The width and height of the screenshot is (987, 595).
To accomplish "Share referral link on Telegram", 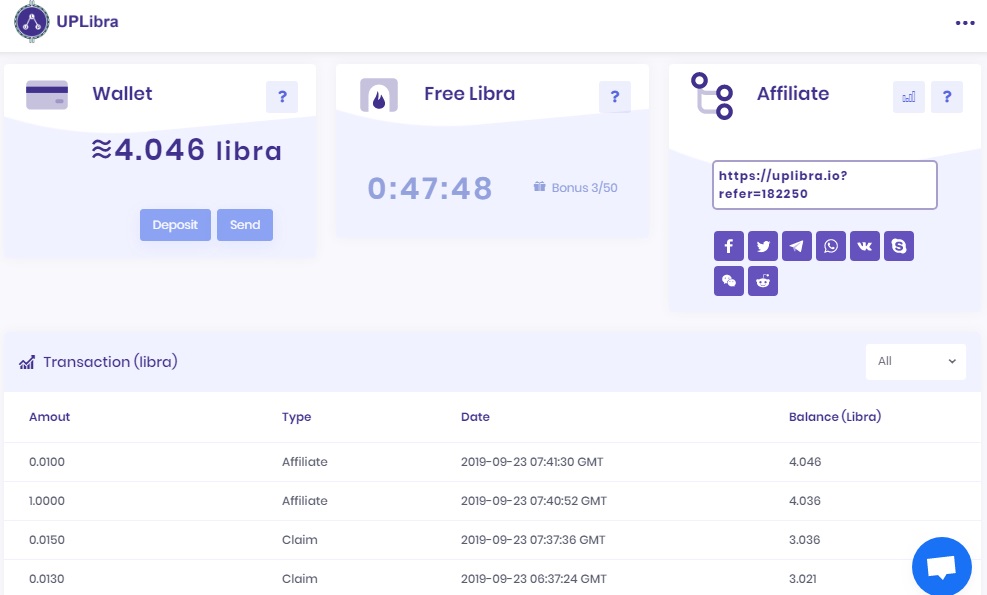I will [x=797, y=246].
